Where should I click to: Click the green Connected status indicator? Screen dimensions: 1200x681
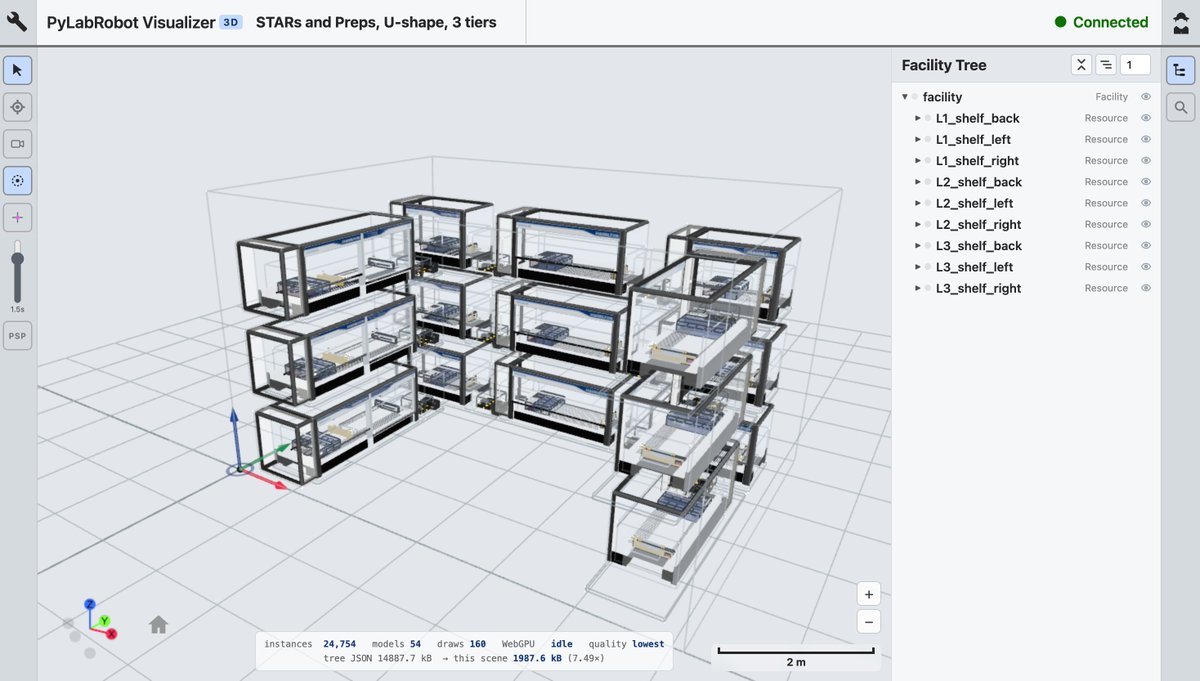point(1101,22)
